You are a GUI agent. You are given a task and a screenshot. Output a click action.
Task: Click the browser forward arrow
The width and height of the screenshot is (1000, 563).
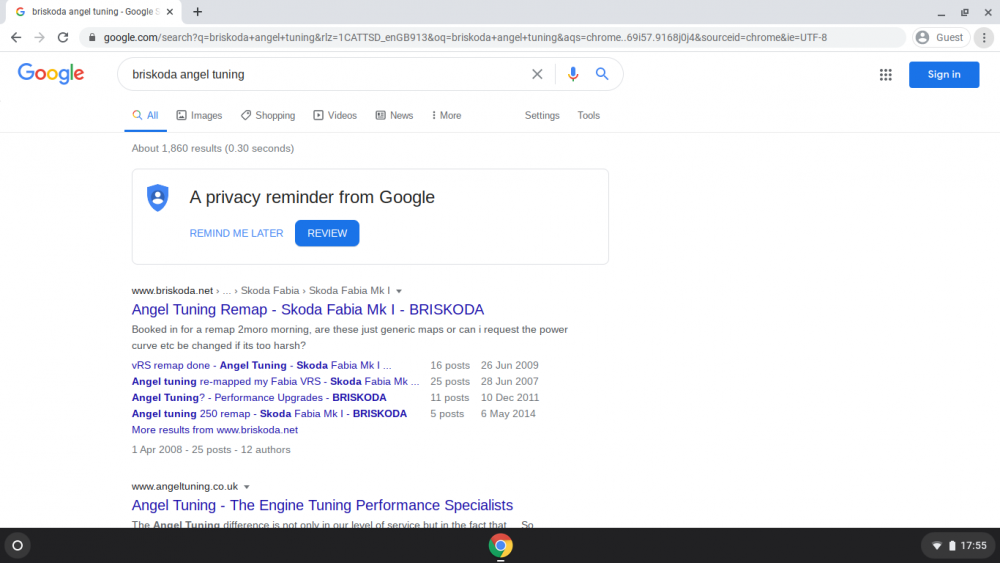[40, 38]
